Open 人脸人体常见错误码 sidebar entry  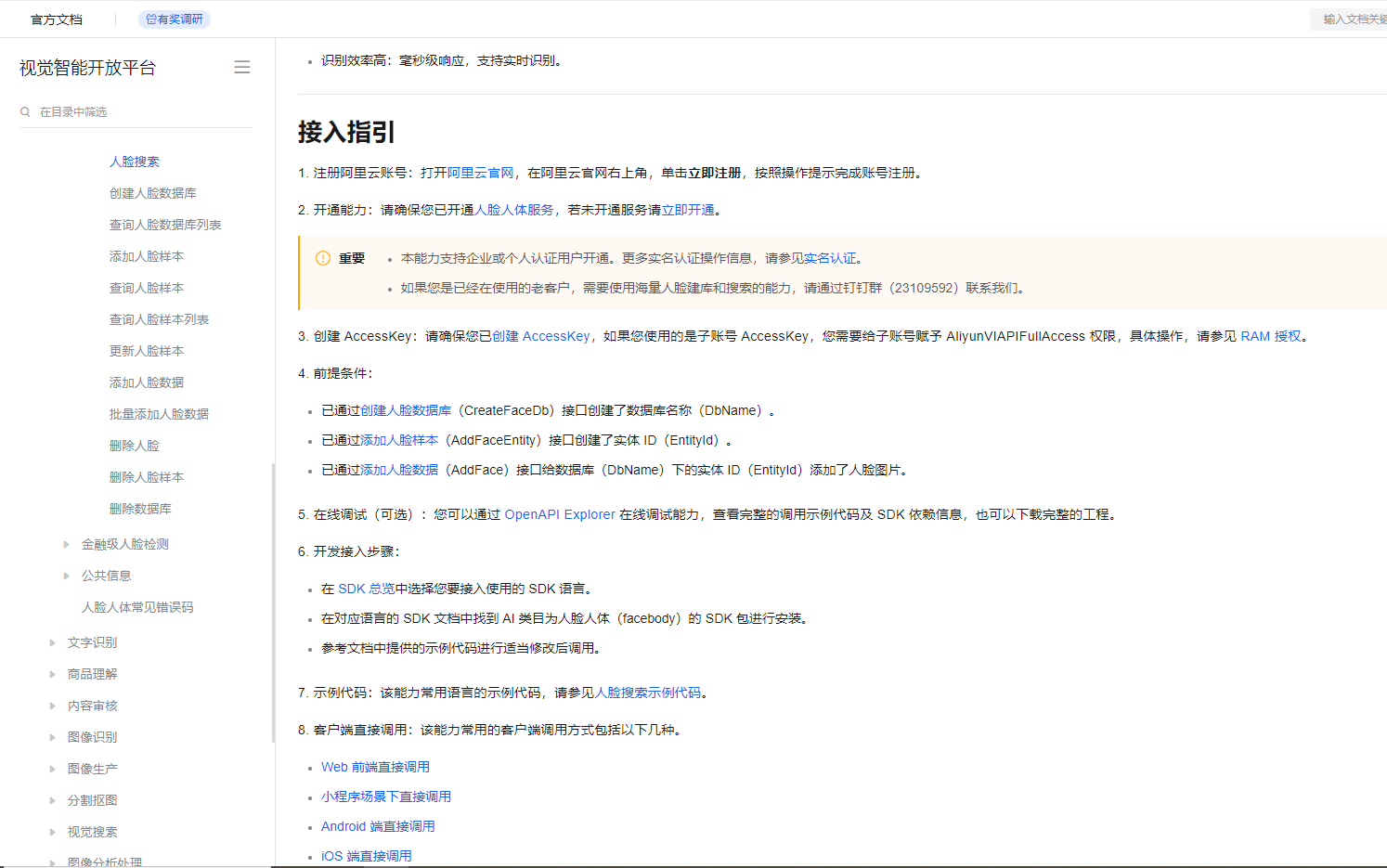(x=137, y=607)
